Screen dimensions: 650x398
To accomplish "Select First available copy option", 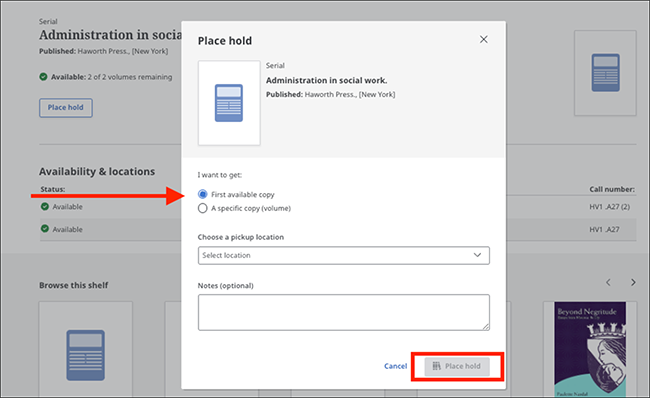I will [202, 194].
